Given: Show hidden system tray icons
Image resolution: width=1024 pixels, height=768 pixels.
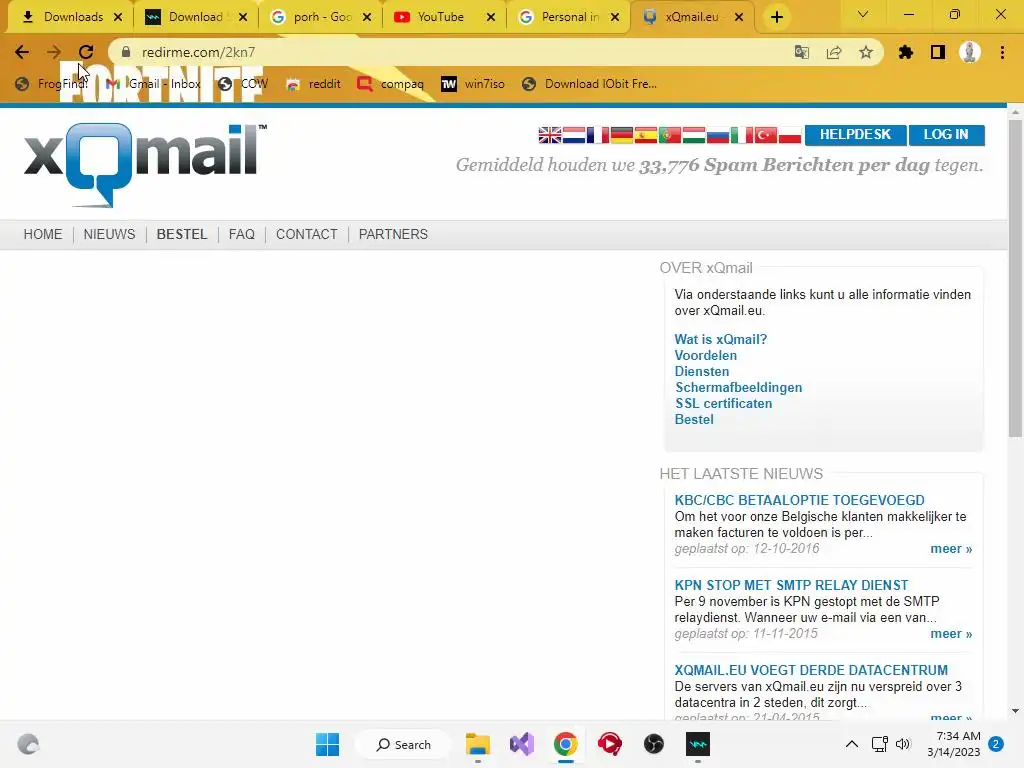Looking at the screenshot, I should (852, 744).
